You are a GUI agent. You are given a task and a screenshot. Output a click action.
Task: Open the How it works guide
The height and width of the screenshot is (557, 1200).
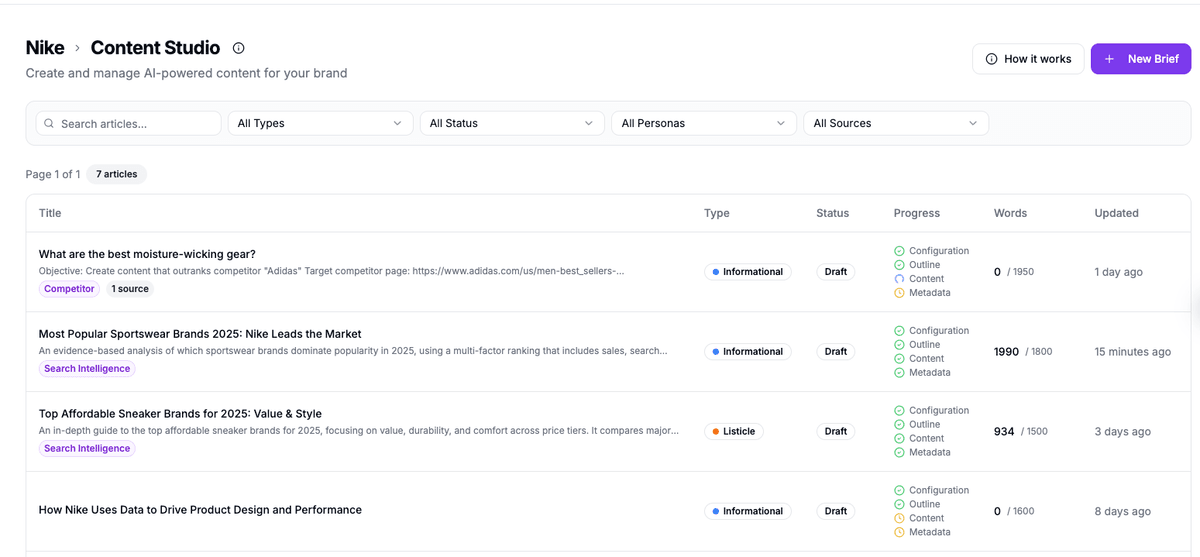click(1027, 59)
